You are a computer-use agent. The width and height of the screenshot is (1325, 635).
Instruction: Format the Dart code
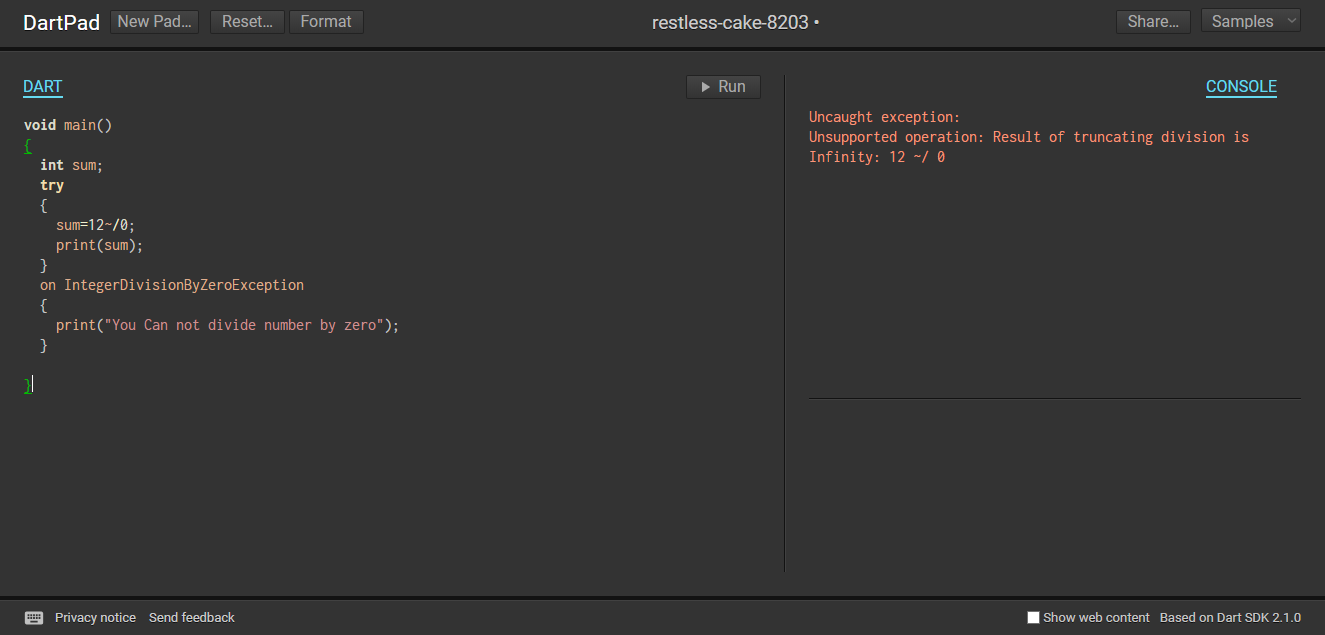pyautogui.click(x=326, y=21)
